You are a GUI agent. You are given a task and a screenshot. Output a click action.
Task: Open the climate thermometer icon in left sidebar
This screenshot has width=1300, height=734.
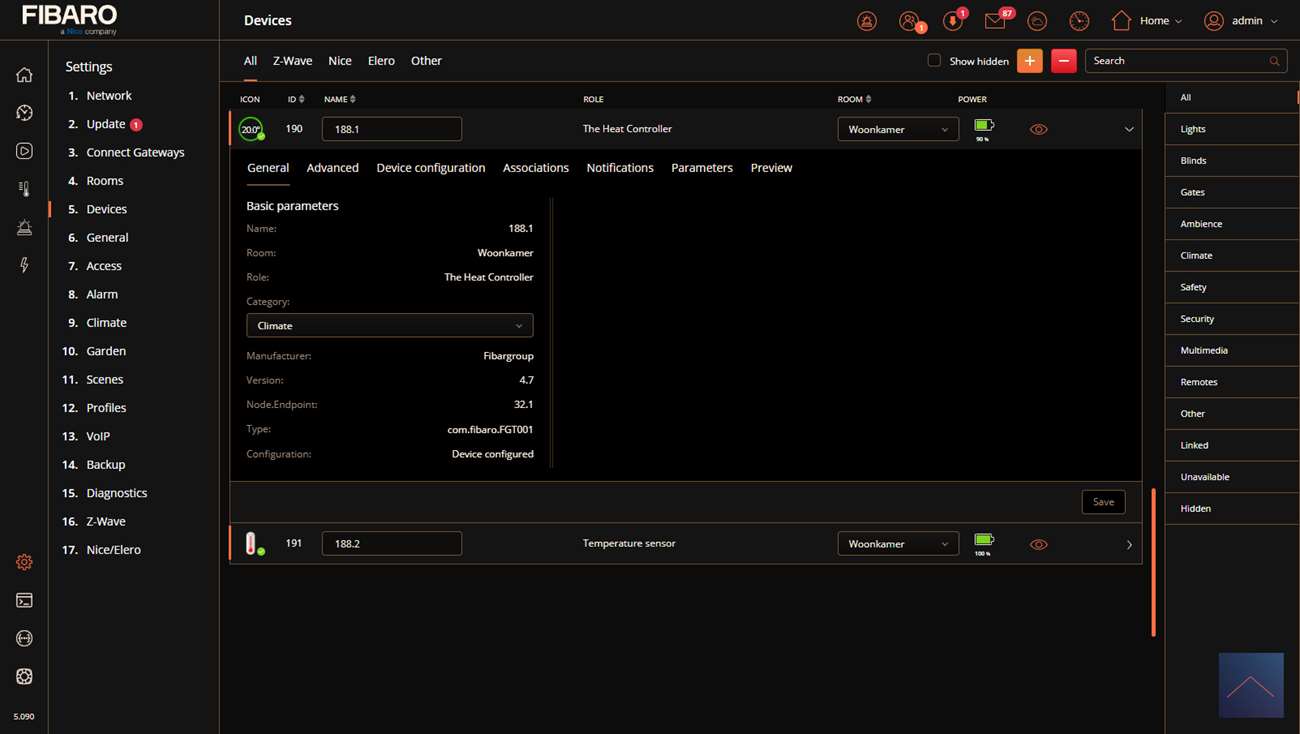[24, 189]
